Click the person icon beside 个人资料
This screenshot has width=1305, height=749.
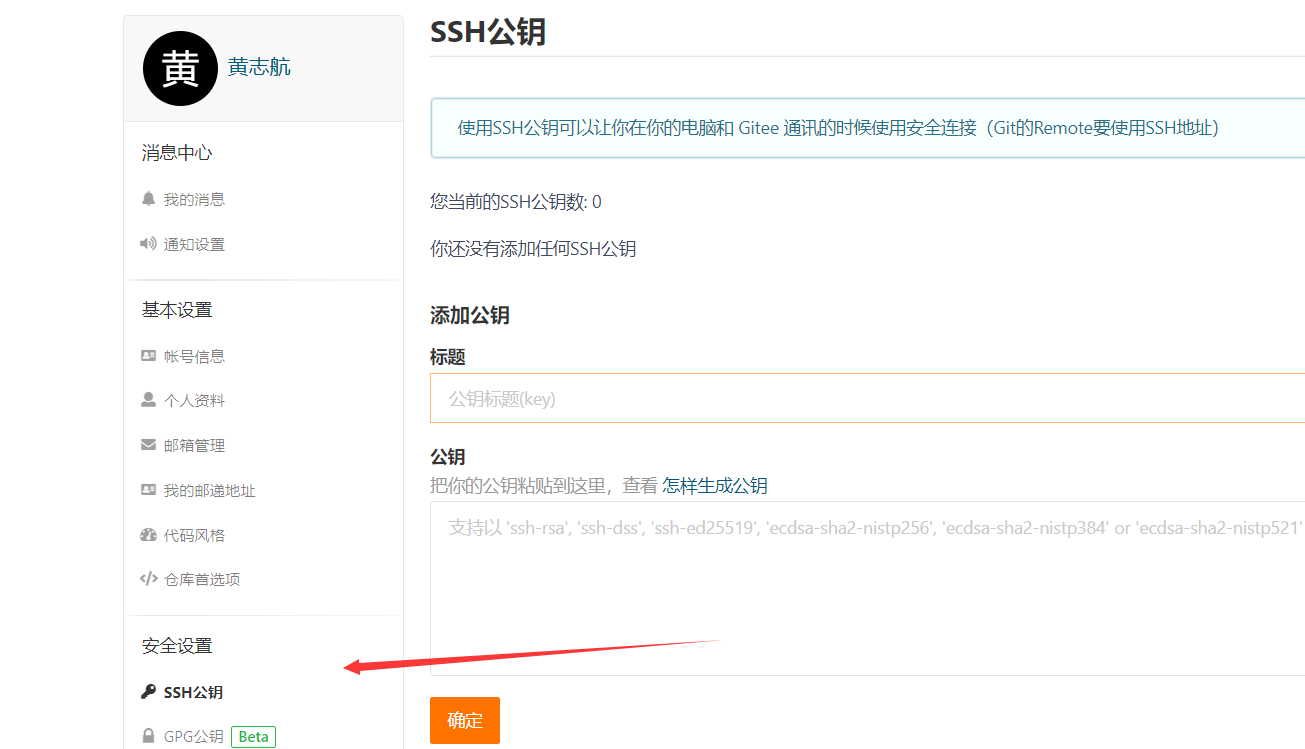pyautogui.click(x=148, y=400)
